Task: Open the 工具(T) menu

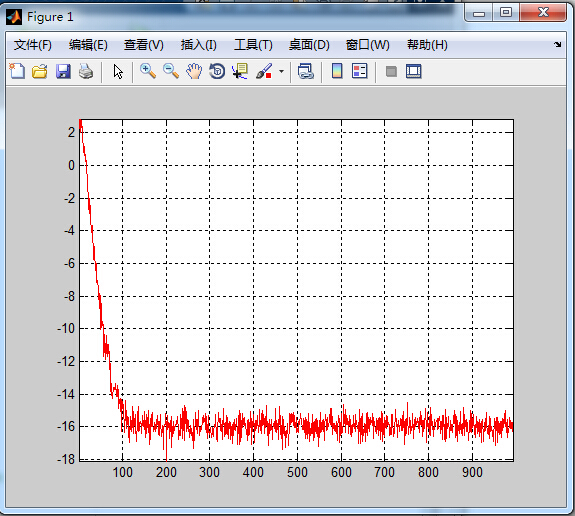Action: (x=253, y=45)
